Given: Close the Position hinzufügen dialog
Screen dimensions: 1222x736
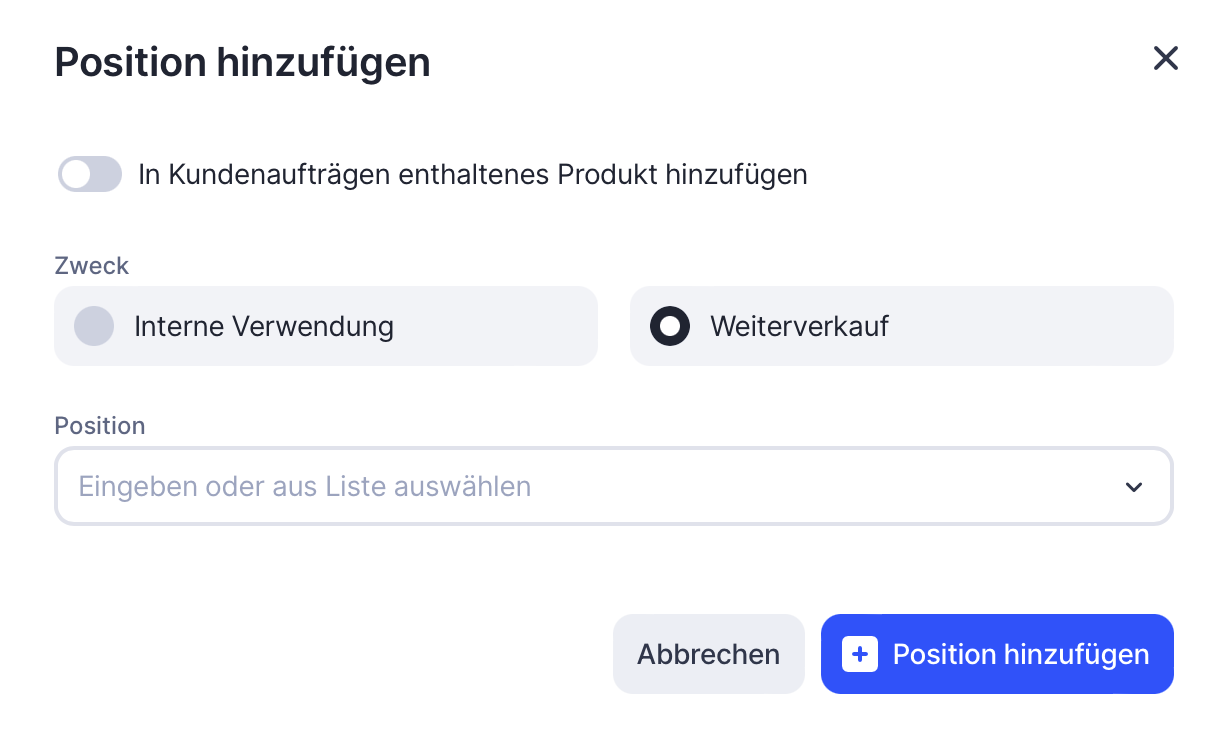Looking at the screenshot, I should pyautogui.click(x=1165, y=58).
